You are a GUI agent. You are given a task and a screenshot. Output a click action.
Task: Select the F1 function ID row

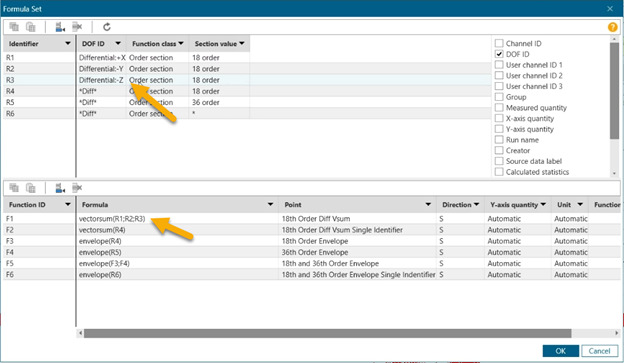39,219
